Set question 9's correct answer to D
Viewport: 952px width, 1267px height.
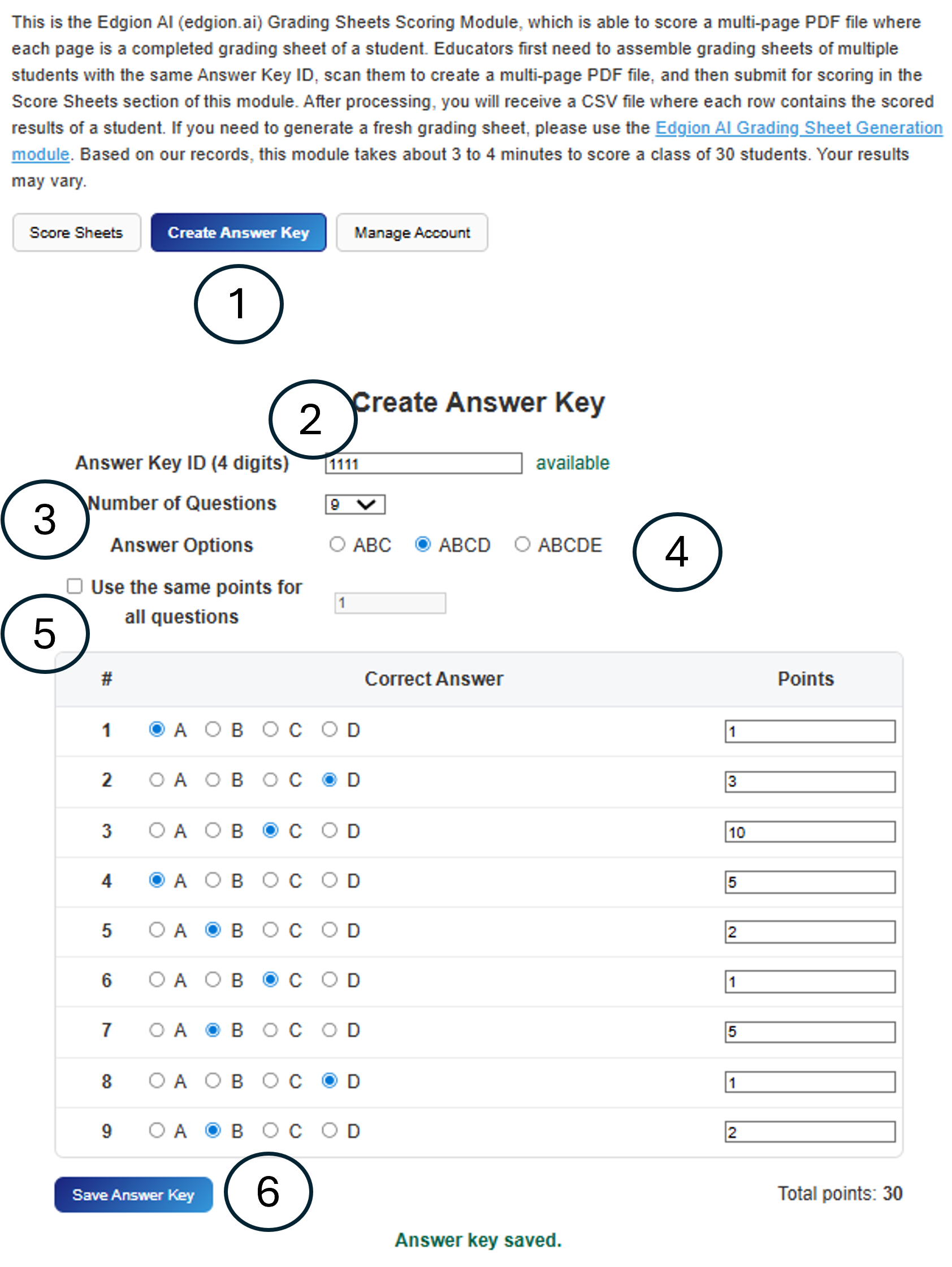click(x=330, y=1130)
